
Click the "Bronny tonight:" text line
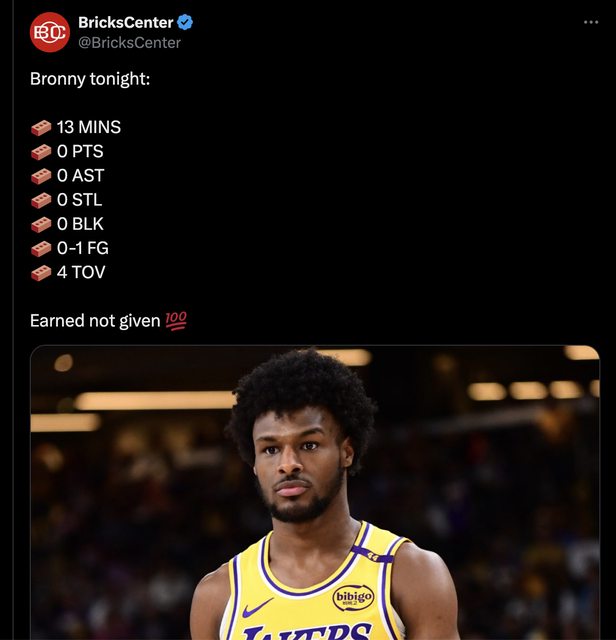tap(90, 79)
